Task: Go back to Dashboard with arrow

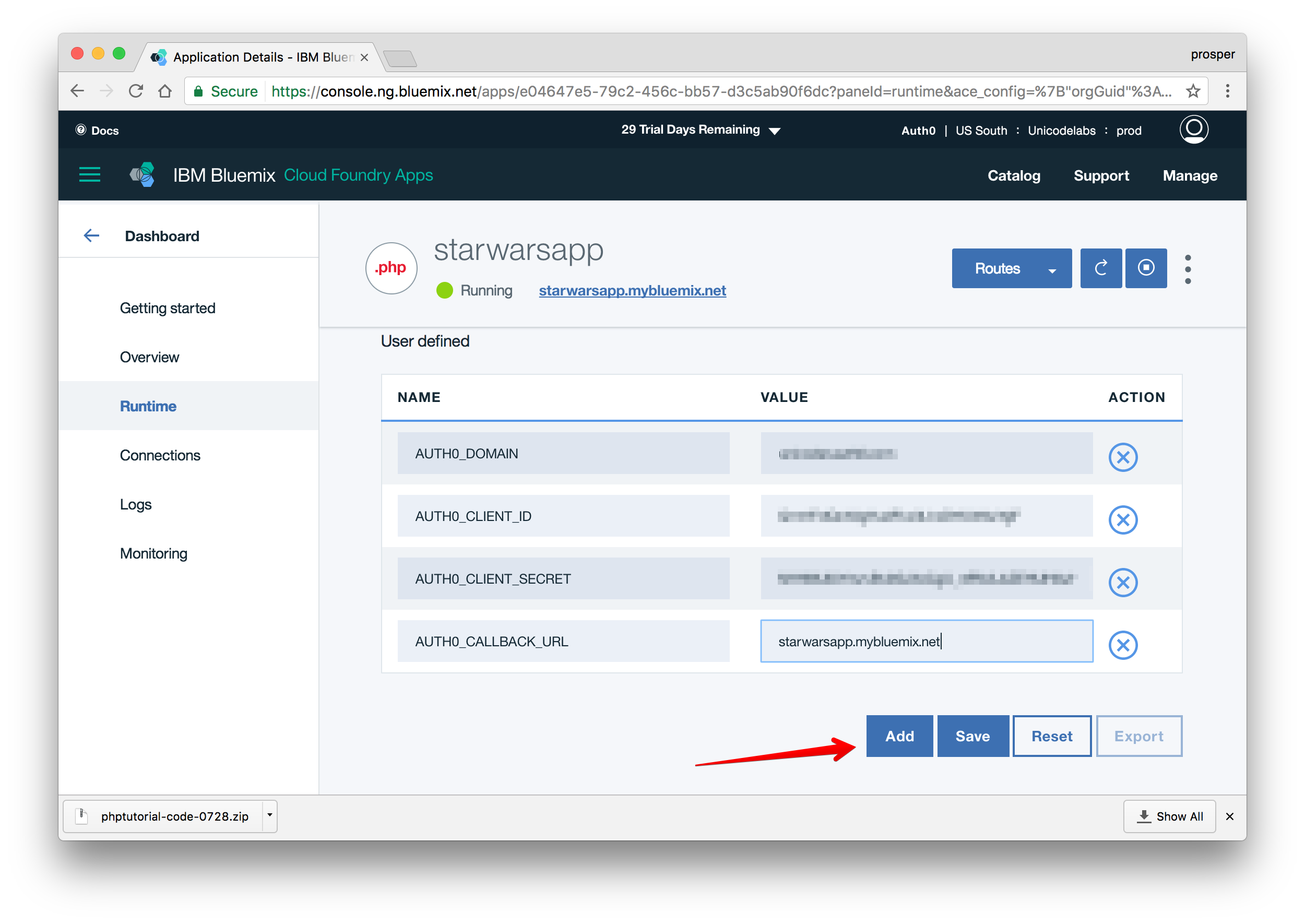Action: pos(91,235)
